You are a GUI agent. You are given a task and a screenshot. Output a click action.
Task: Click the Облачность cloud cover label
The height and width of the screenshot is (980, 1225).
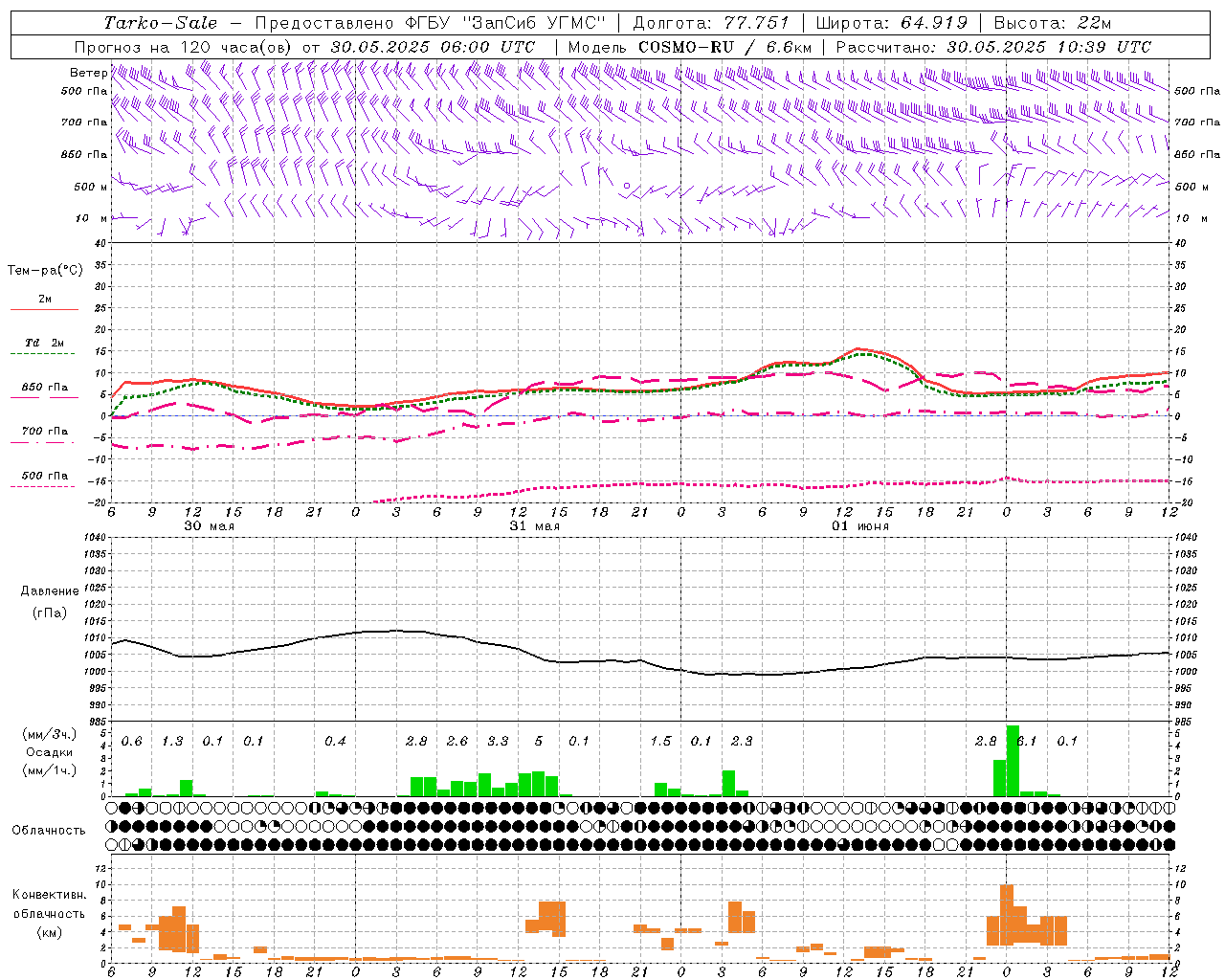click(49, 831)
